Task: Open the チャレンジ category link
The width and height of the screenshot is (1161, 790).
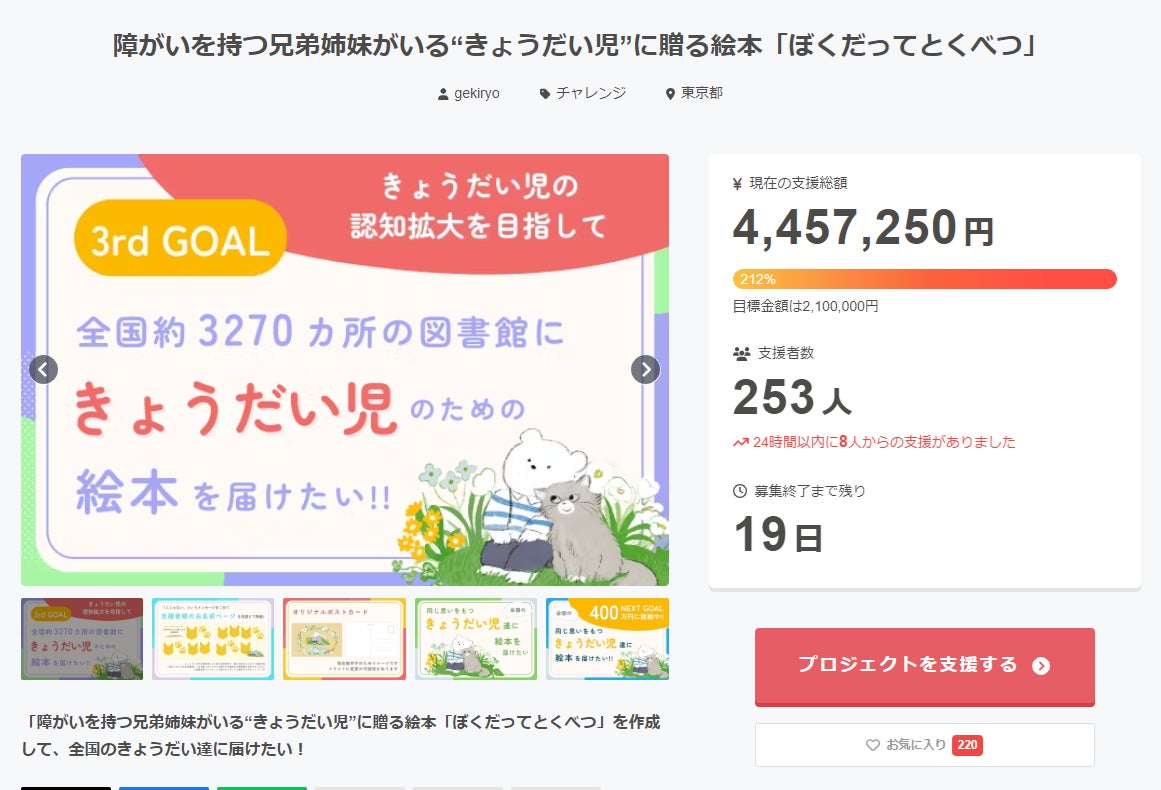Action: tap(591, 93)
